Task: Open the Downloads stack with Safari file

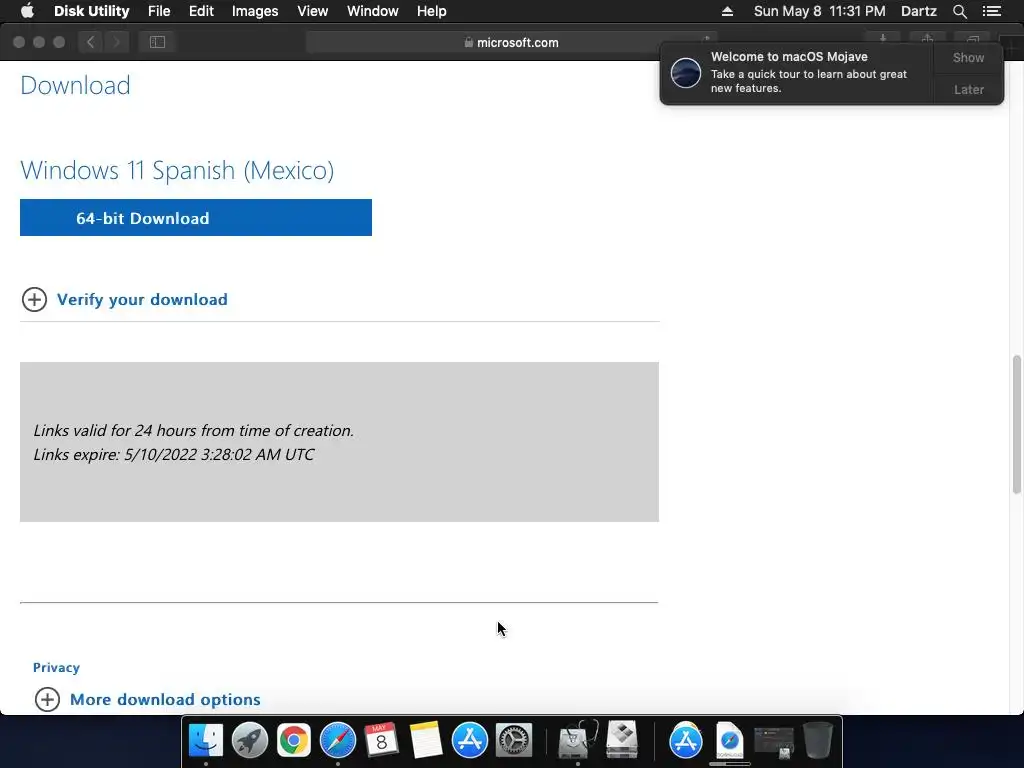Action: point(729,741)
